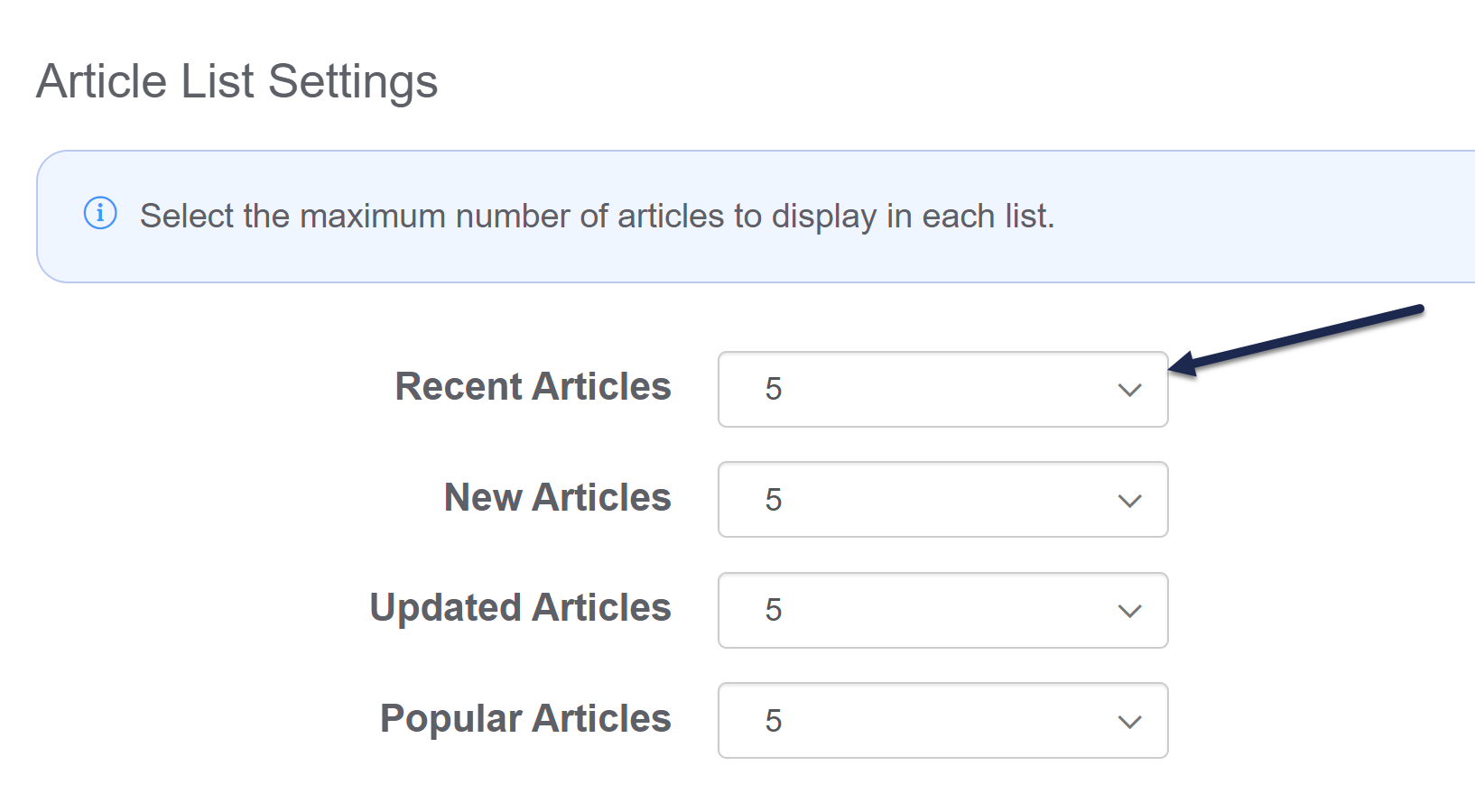Open the Updated Articles dropdown
This screenshot has width=1475, height=812.
(942, 610)
